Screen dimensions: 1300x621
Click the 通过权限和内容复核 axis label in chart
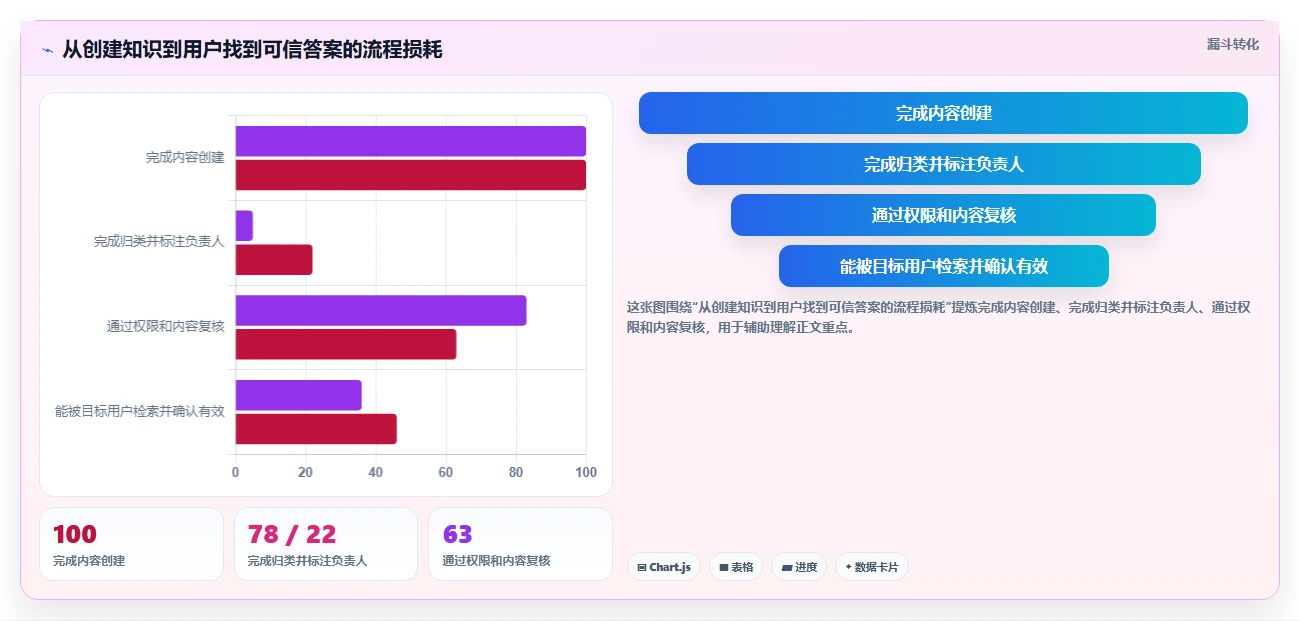(x=166, y=326)
